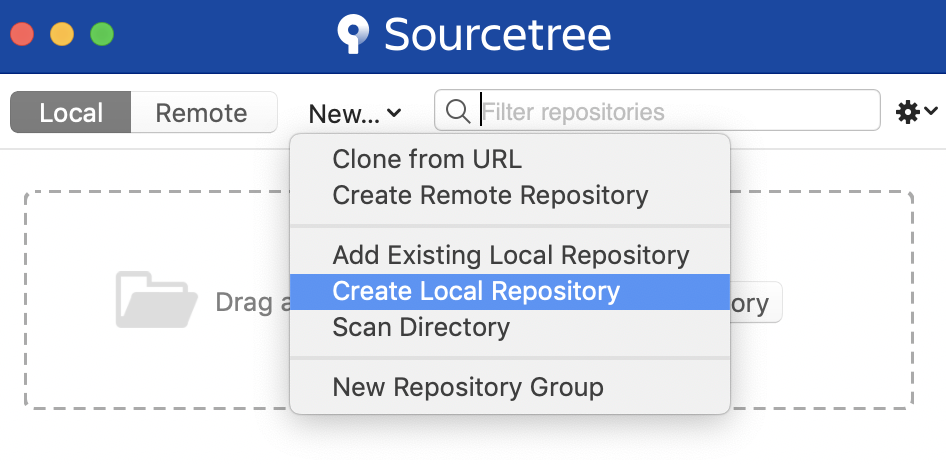The image size is (946, 464).
Task: Choose New Repository Group
Action: (x=510, y=387)
